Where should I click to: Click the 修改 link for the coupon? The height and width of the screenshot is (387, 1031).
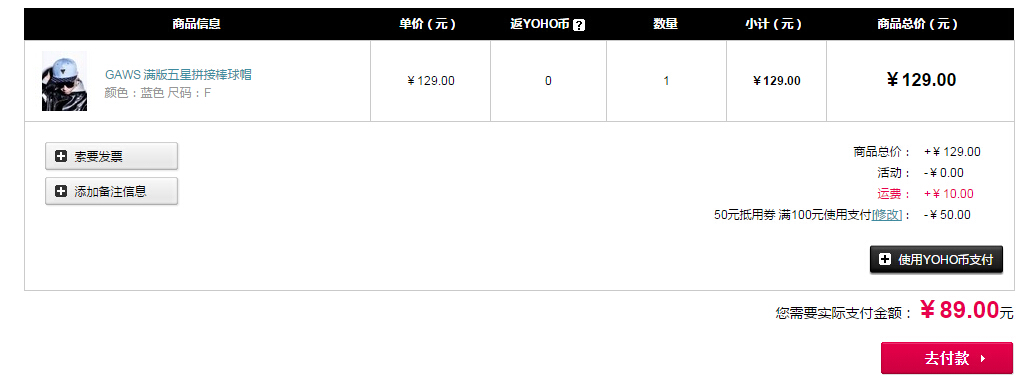coord(886,215)
